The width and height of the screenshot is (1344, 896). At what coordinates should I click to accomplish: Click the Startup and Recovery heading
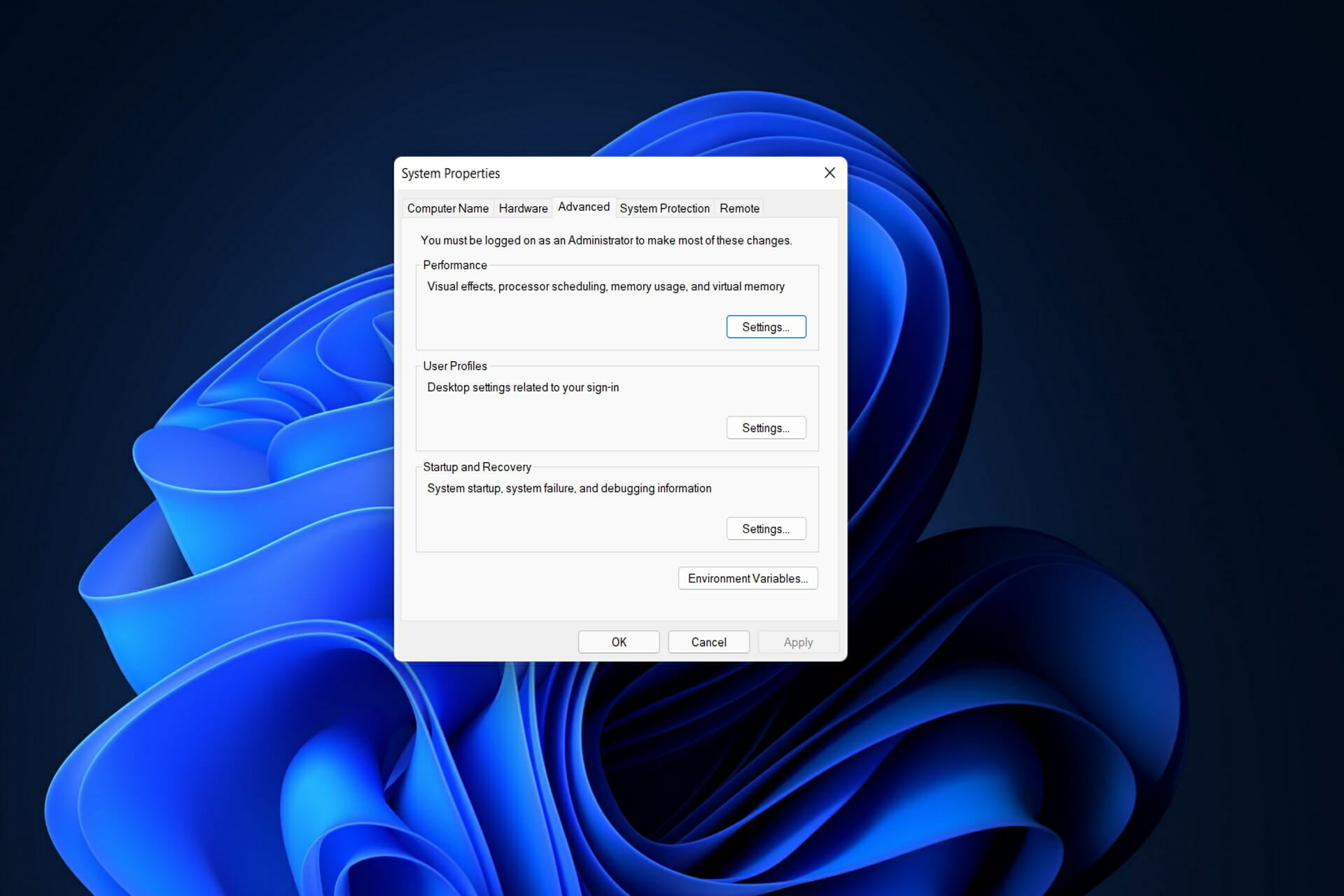click(x=477, y=467)
